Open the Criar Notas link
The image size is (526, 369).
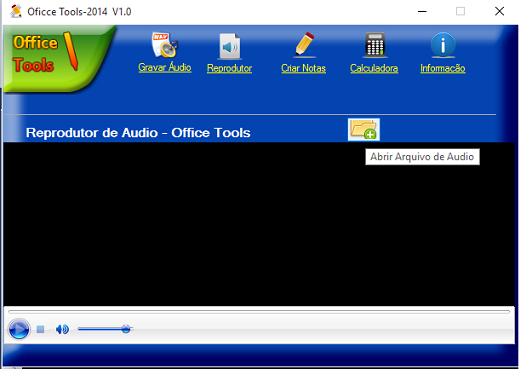304,68
